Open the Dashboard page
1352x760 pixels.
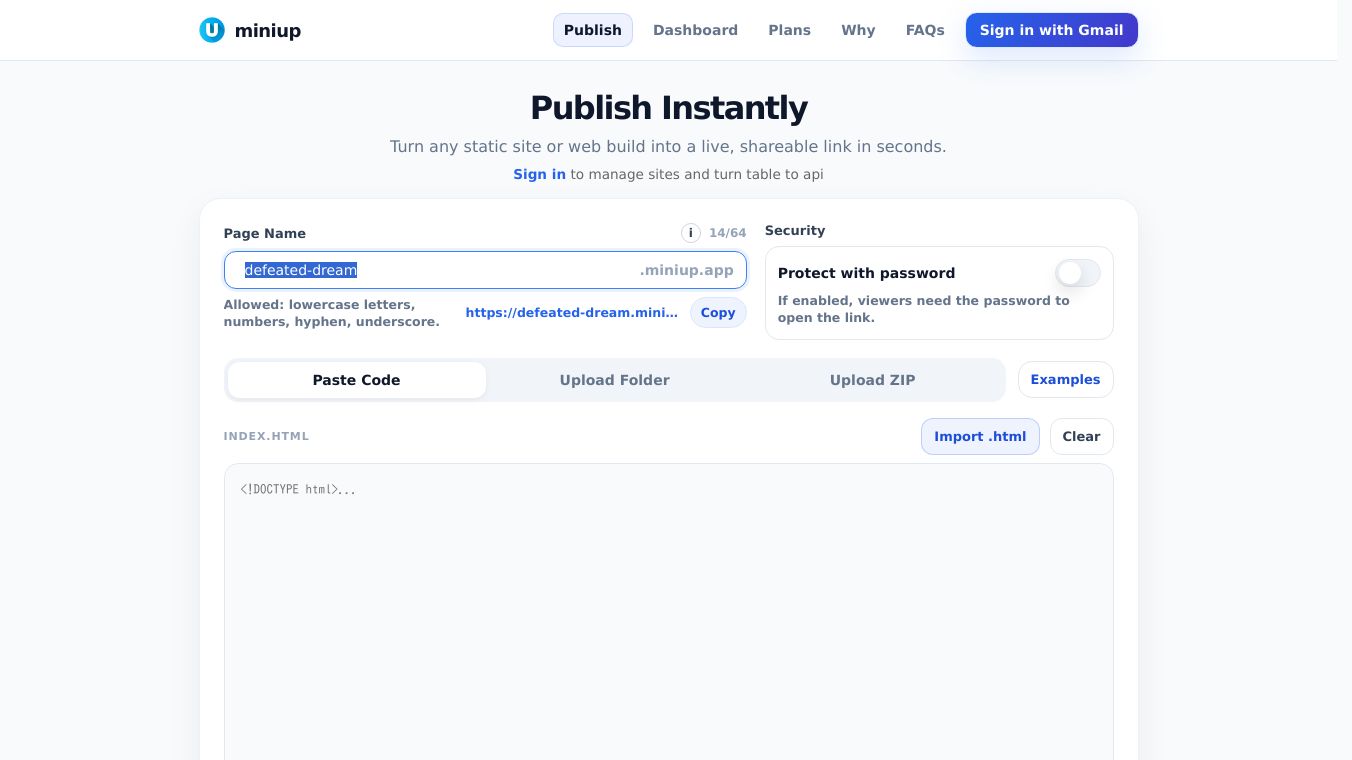(695, 30)
